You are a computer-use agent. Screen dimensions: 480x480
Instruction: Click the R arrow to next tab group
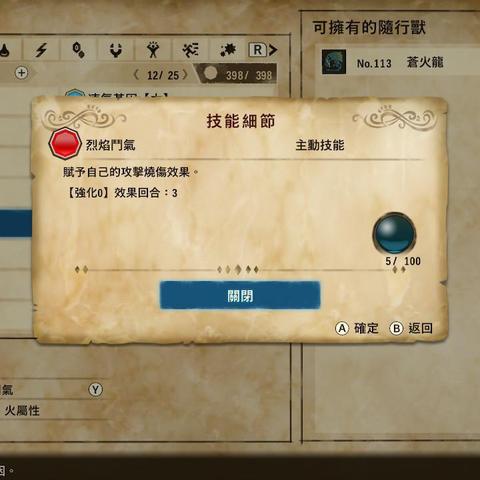(x=263, y=50)
